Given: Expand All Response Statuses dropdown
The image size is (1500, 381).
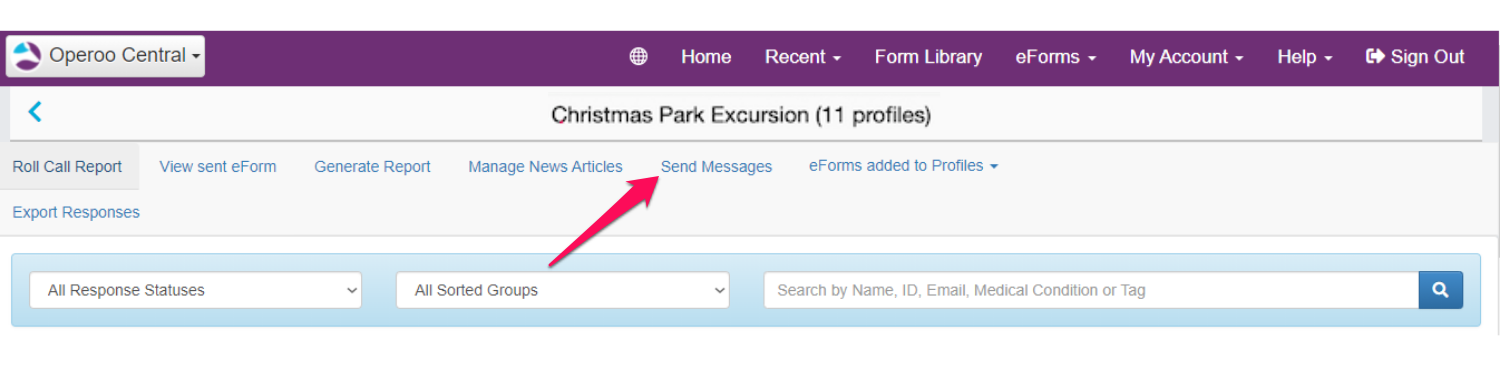Looking at the screenshot, I should (x=196, y=290).
